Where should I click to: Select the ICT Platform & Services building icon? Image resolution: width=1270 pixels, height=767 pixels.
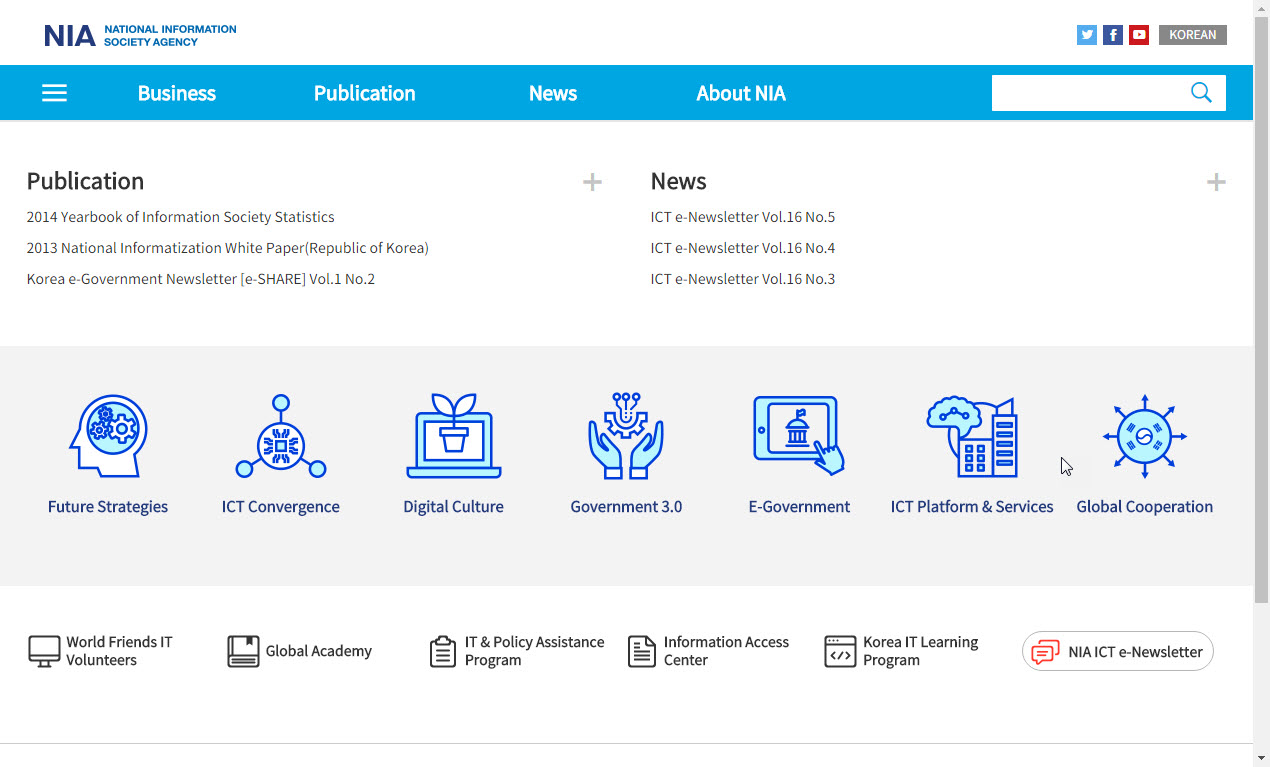coord(972,436)
